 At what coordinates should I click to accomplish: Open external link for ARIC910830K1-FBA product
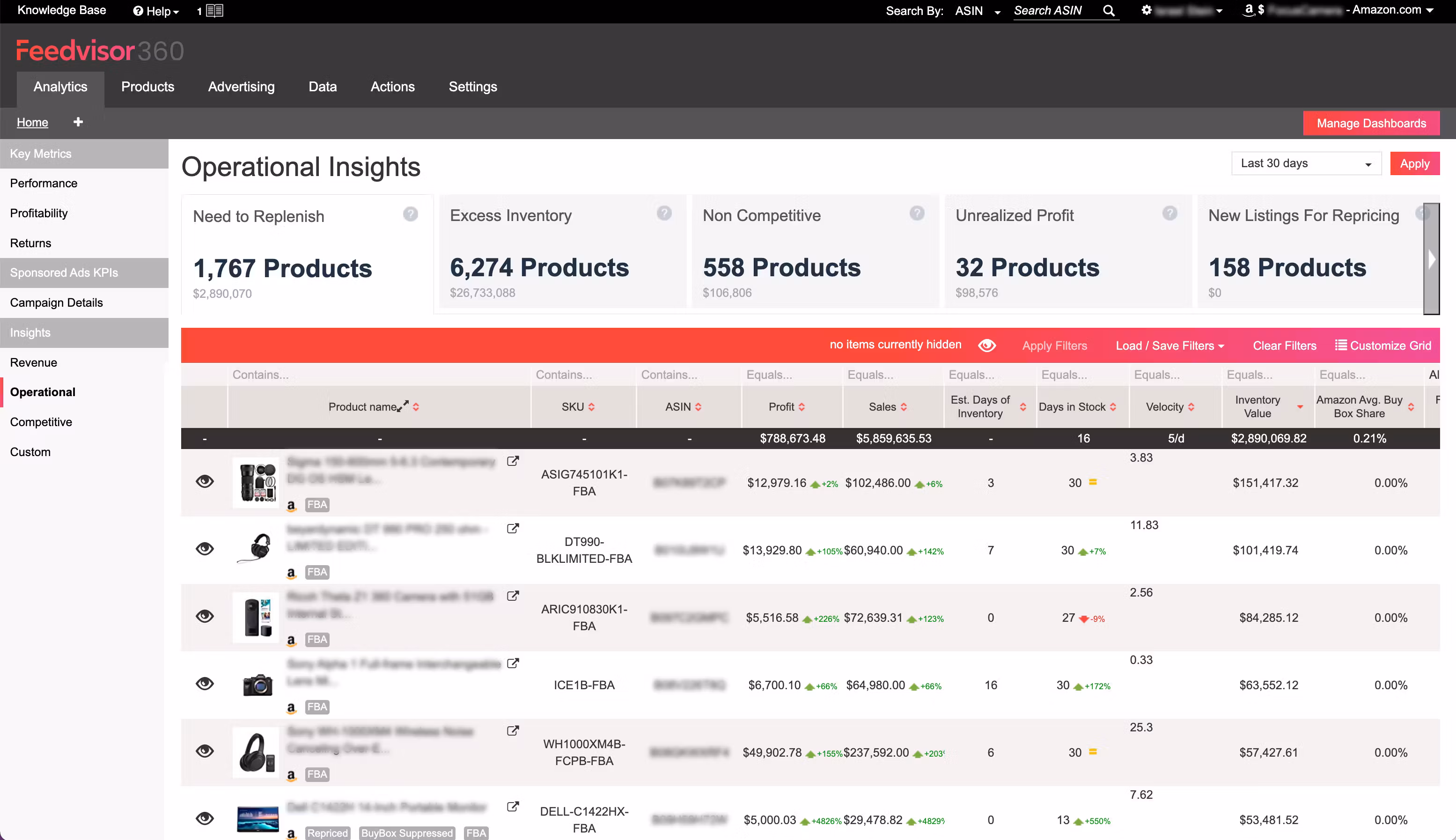[x=512, y=596]
